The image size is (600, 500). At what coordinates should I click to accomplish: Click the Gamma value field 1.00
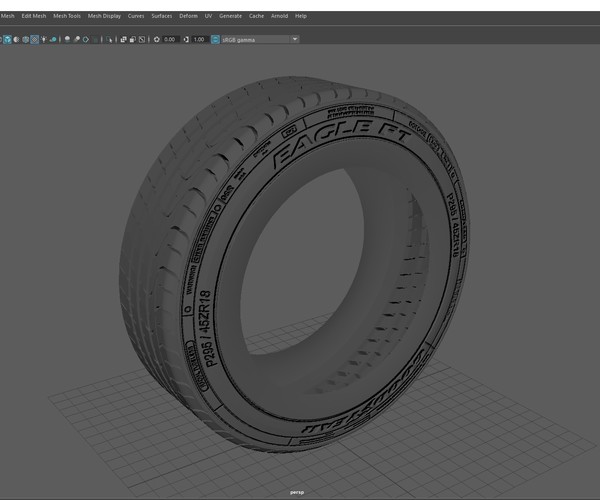click(x=200, y=39)
